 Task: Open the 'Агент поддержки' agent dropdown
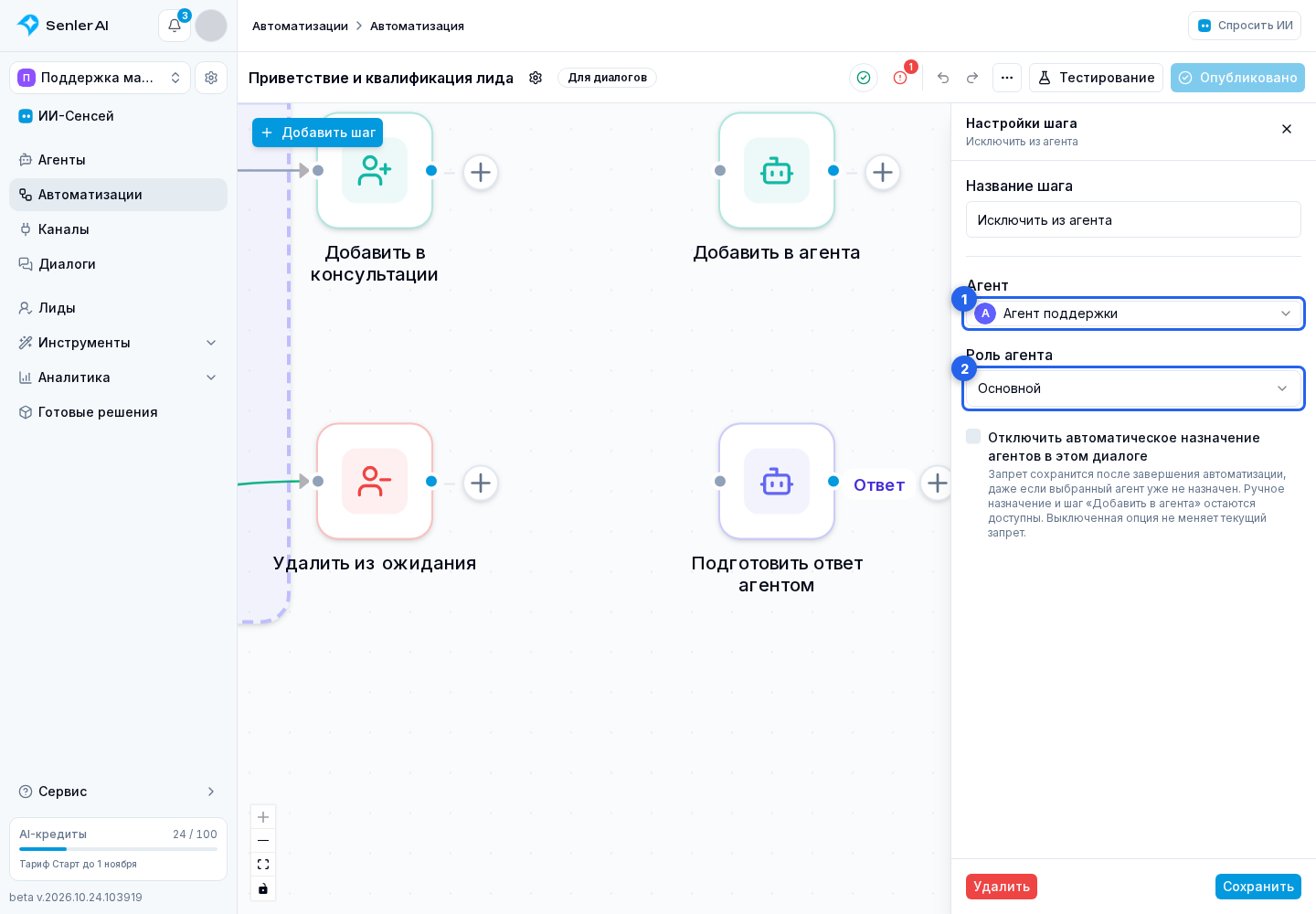[x=1133, y=314]
